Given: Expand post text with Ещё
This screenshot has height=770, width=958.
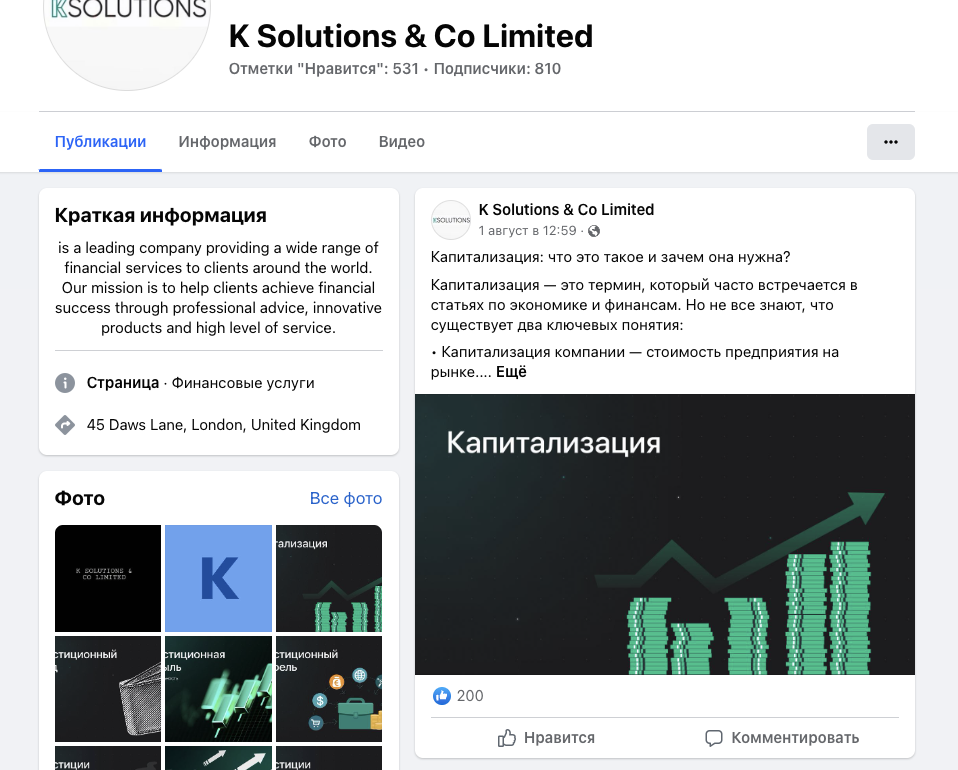Looking at the screenshot, I should pos(511,372).
